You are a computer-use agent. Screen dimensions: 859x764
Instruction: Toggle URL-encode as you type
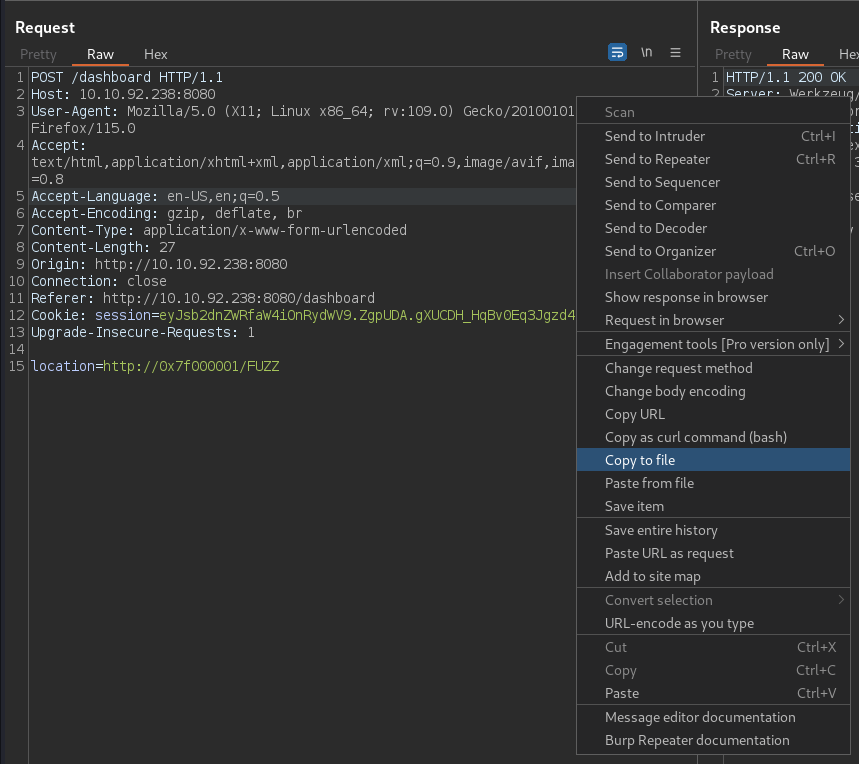click(x=679, y=623)
